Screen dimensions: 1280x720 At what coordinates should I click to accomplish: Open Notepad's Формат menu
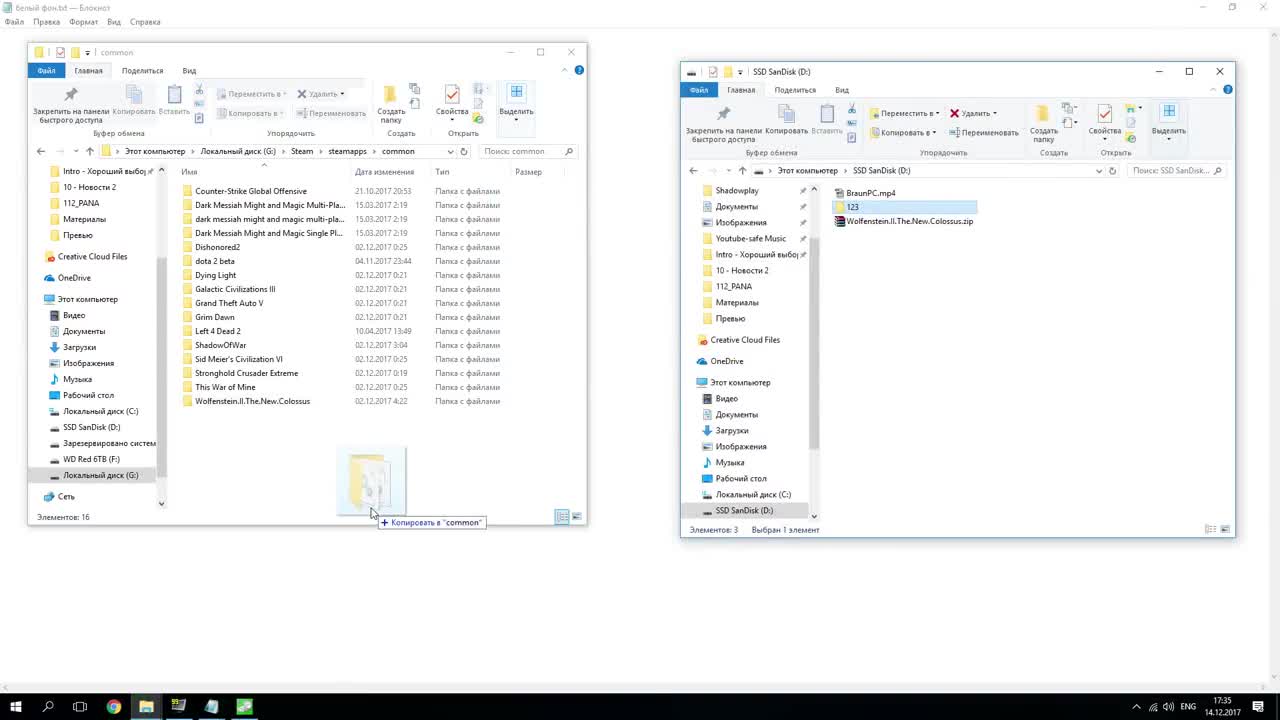[x=83, y=21]
